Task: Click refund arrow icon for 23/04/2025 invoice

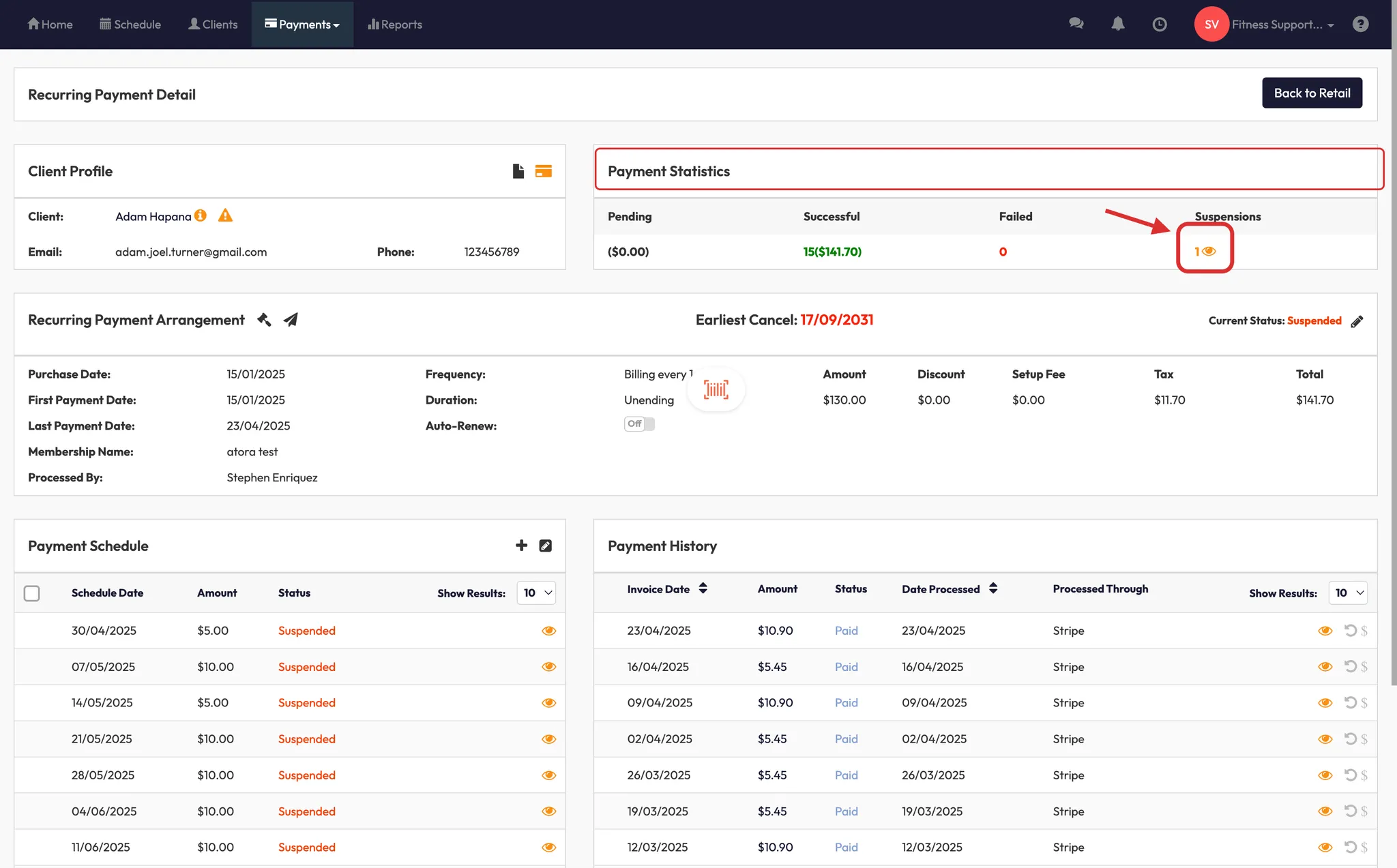Action: click(1350, 631)
